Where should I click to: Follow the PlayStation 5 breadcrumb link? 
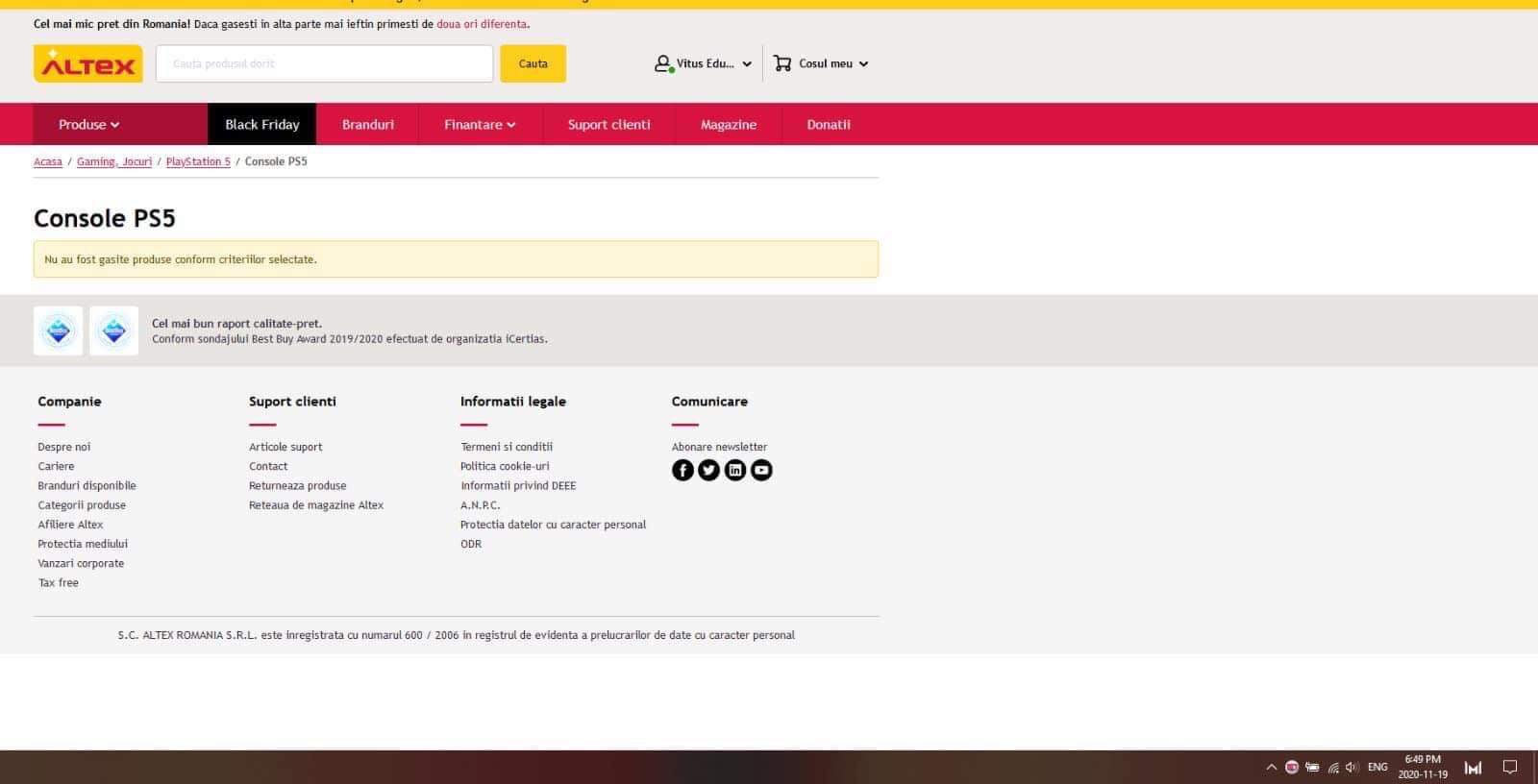pos(198,161)
